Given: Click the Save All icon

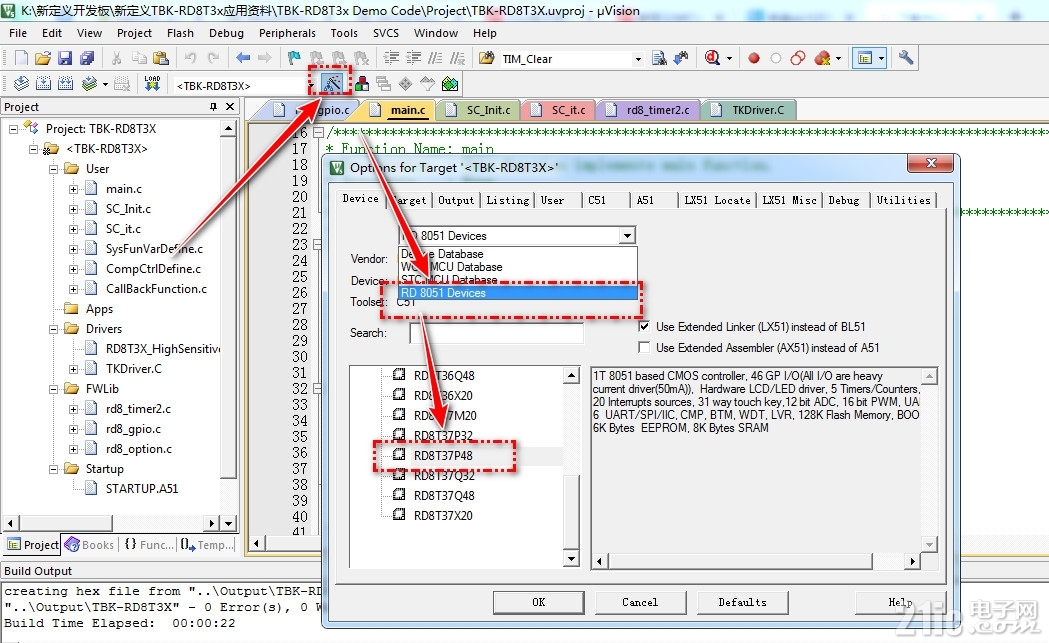Looking at the screenshot, I should (x=87, y=58).
